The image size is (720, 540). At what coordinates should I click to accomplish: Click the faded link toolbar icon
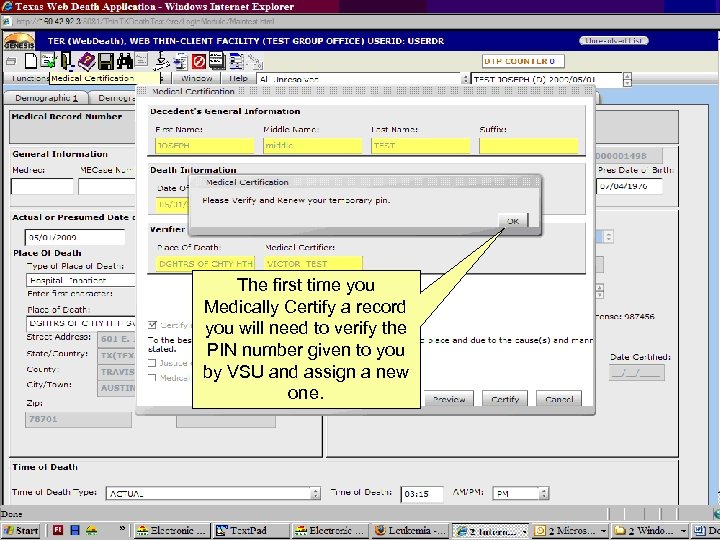[x=255, y=61]
